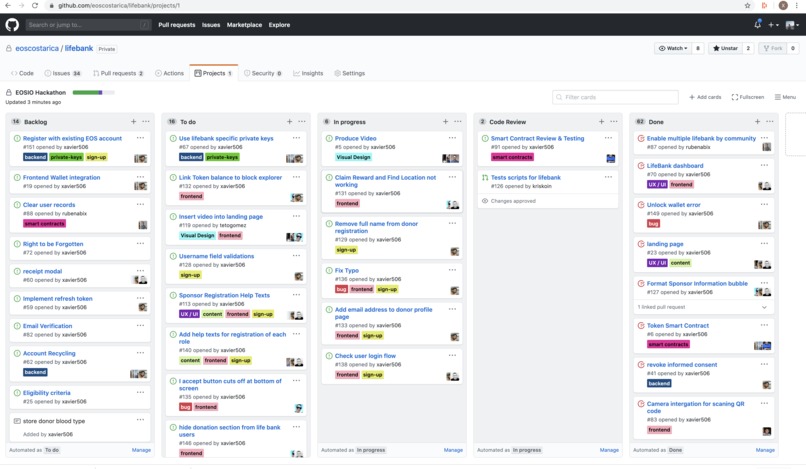Open Marketplace in the top navigation
806x469 pixels.
tap(244, 25)
